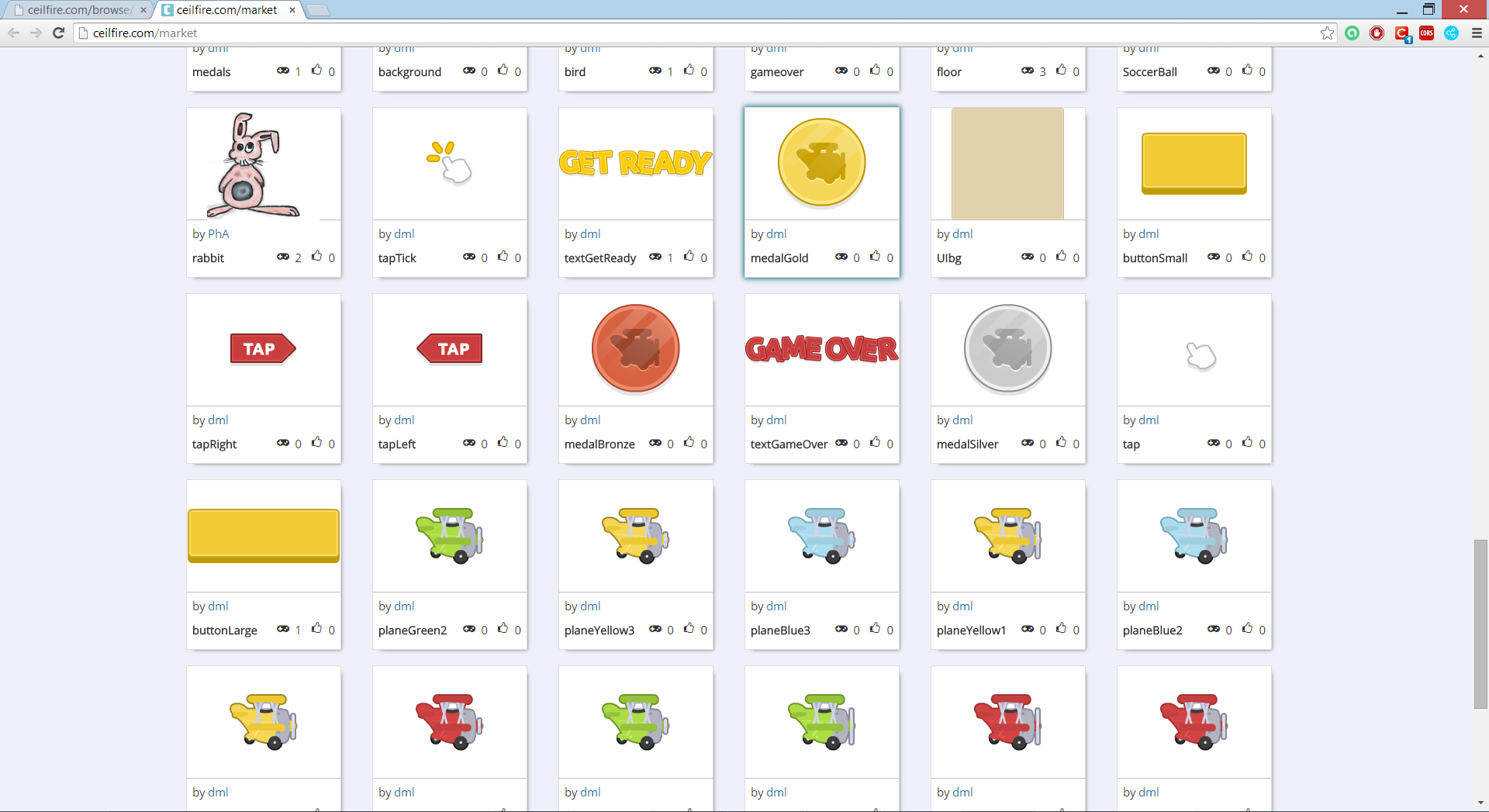Switch to the ceilfire.com/browse tab
The image size is (1489, 812).
click(x=78, y=10)
